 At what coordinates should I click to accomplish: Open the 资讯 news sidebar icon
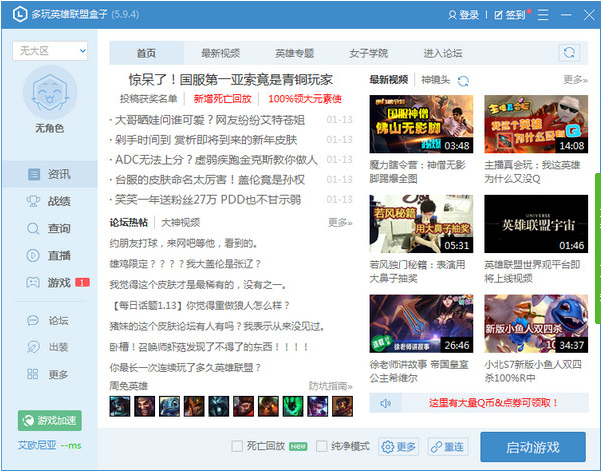(34, 174)
